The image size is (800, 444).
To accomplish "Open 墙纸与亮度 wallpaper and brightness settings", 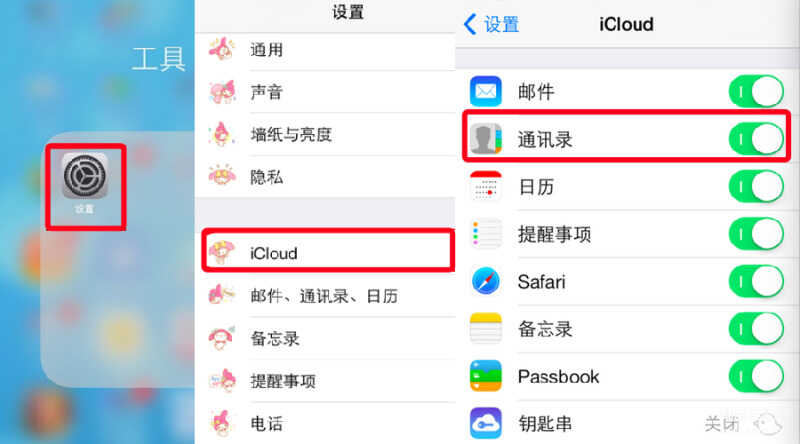I will tap(325, 135).
